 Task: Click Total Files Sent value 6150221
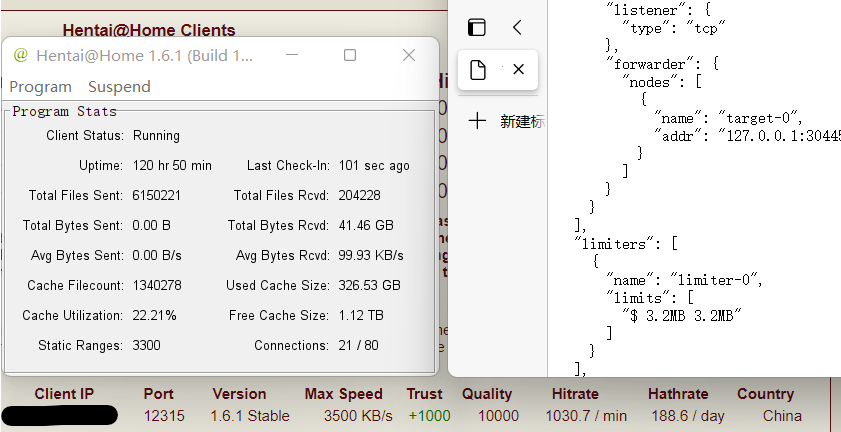pos(157,196)
